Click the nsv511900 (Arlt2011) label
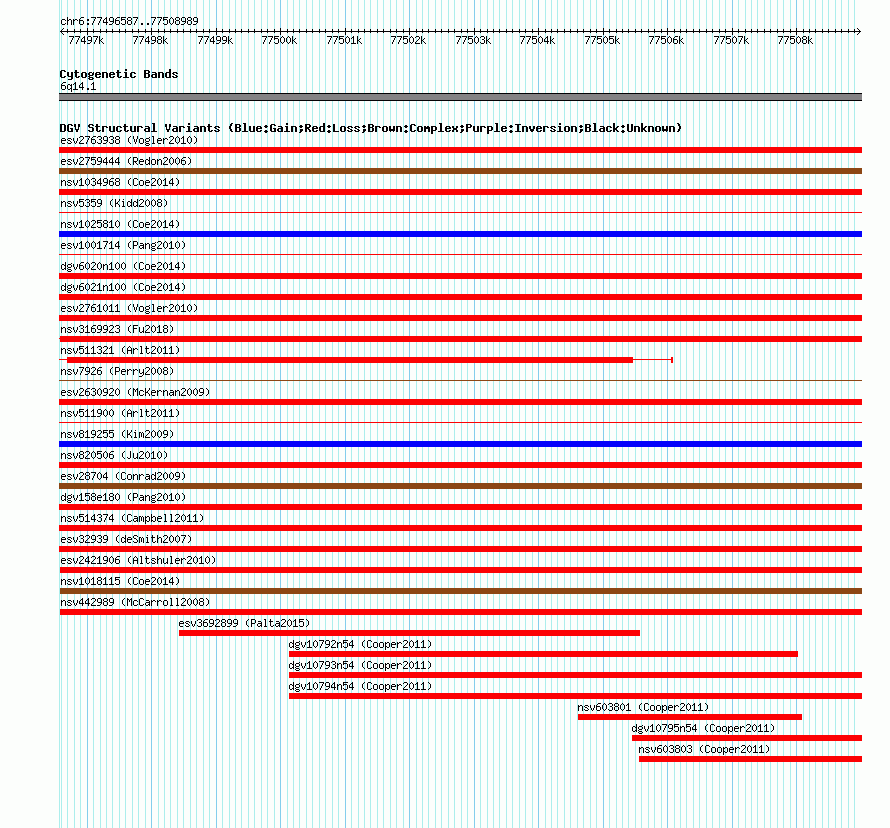890x828 pixels. tap(120, 413)
